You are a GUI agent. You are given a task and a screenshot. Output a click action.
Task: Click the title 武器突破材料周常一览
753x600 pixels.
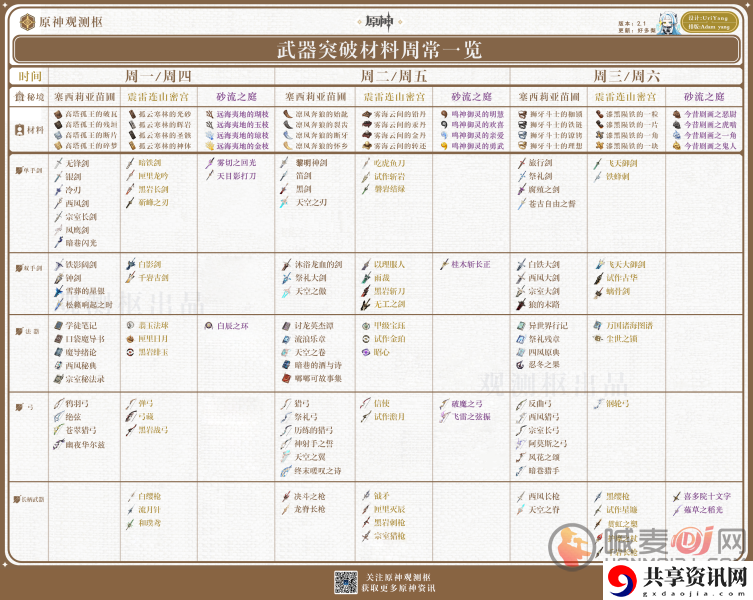click(379, 49)
